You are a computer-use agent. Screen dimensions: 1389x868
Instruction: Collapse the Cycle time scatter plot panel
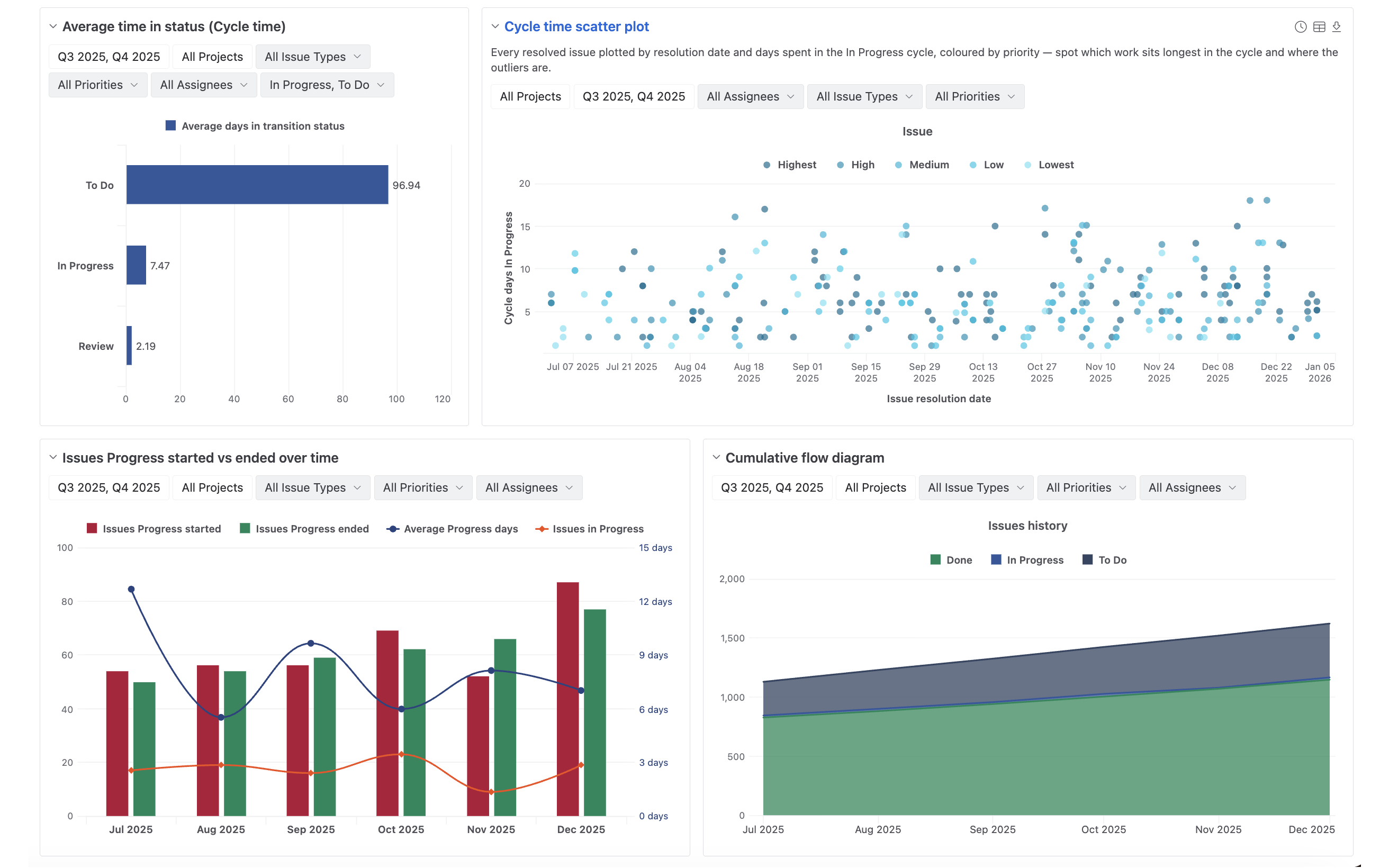point(495,26)
